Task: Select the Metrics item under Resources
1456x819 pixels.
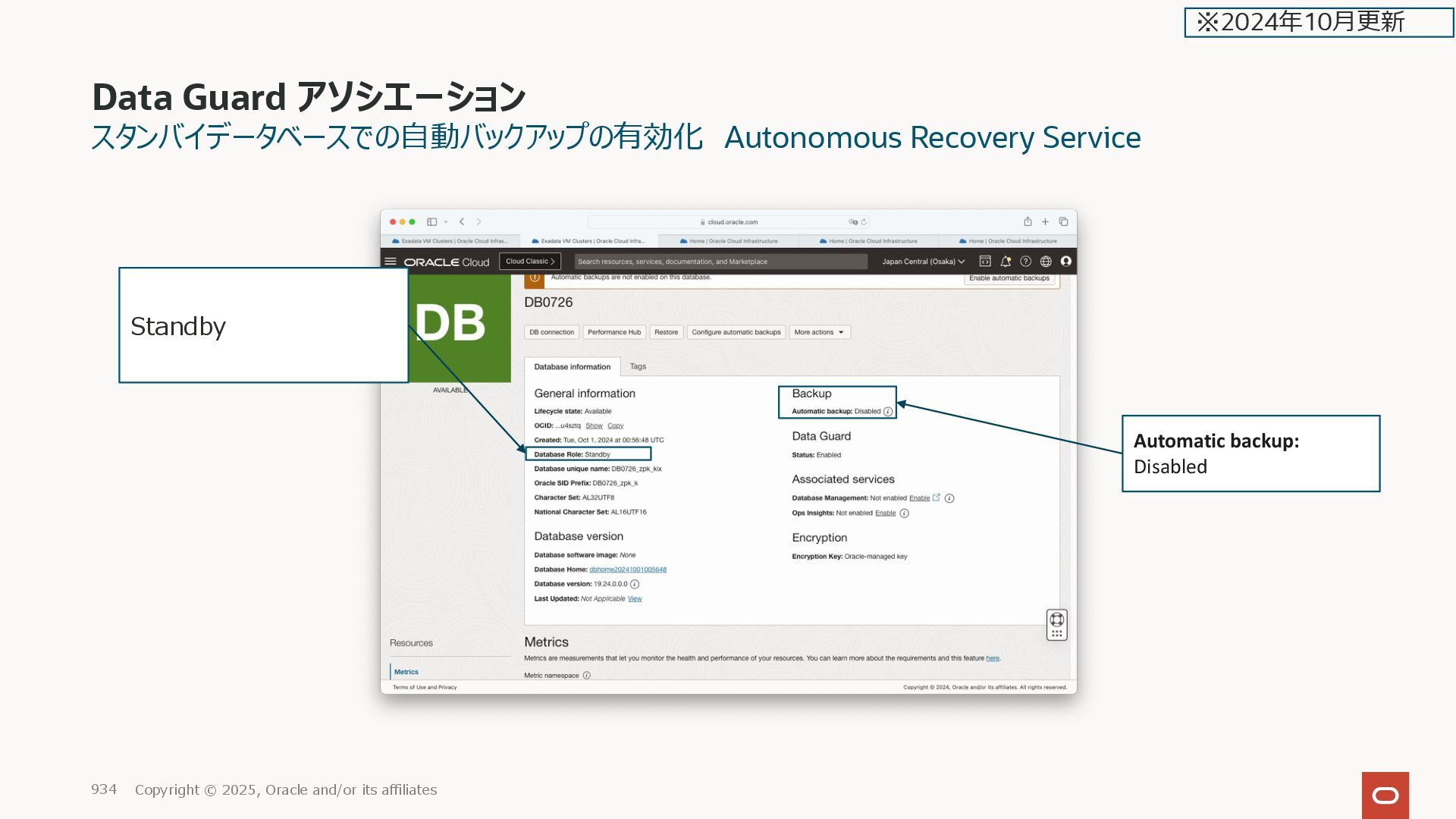Action: tap(406, 672)
